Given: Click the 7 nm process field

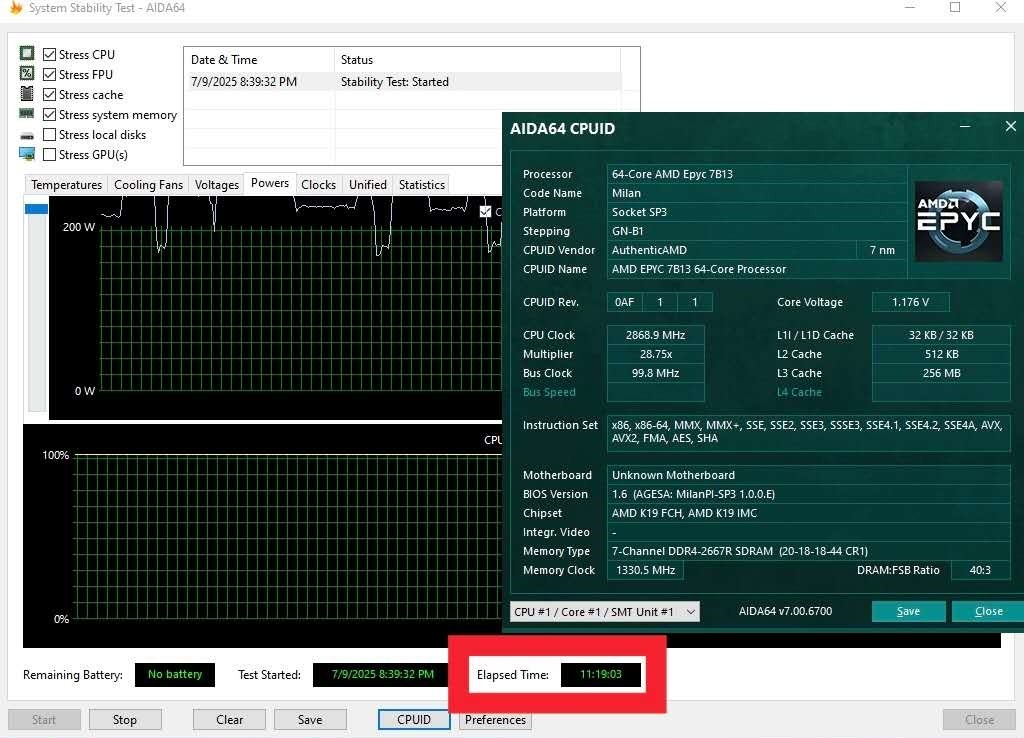Looking at the screenshot, I should click(882, 250).
